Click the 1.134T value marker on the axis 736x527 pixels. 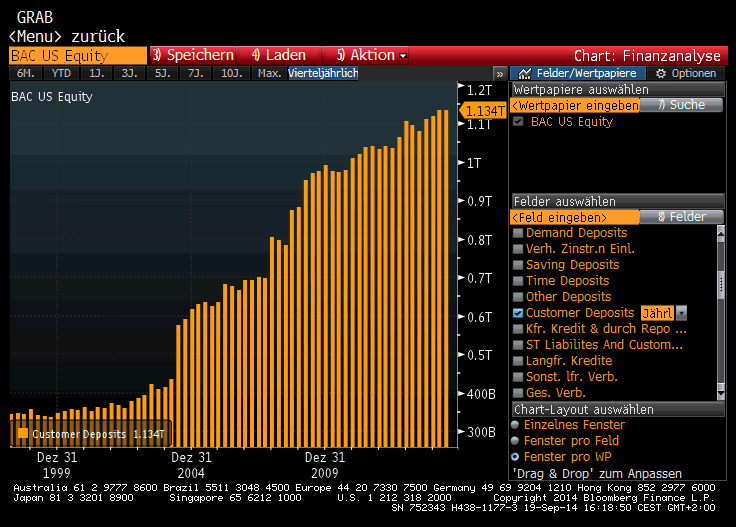(x=484, y=111)
